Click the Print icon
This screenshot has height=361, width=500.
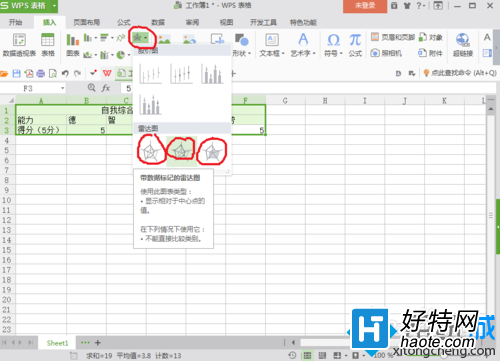point(41,73)
